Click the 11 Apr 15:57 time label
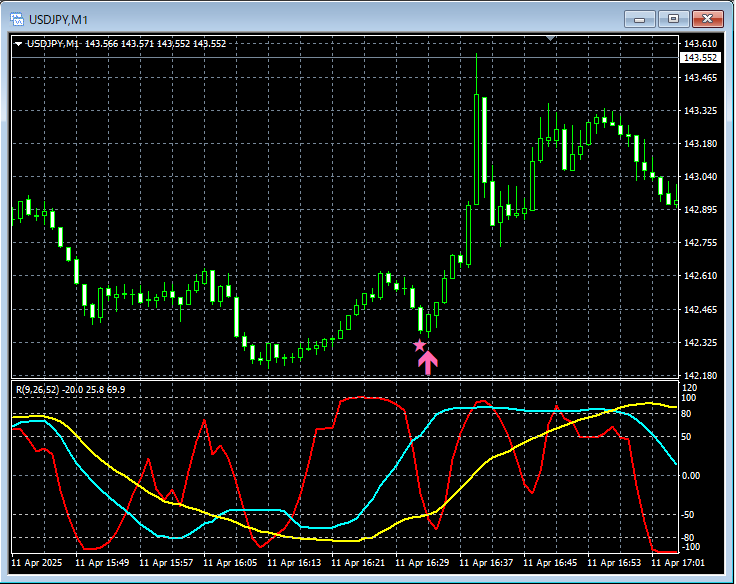This screenshot has width=736, height=584. (166, 562)
